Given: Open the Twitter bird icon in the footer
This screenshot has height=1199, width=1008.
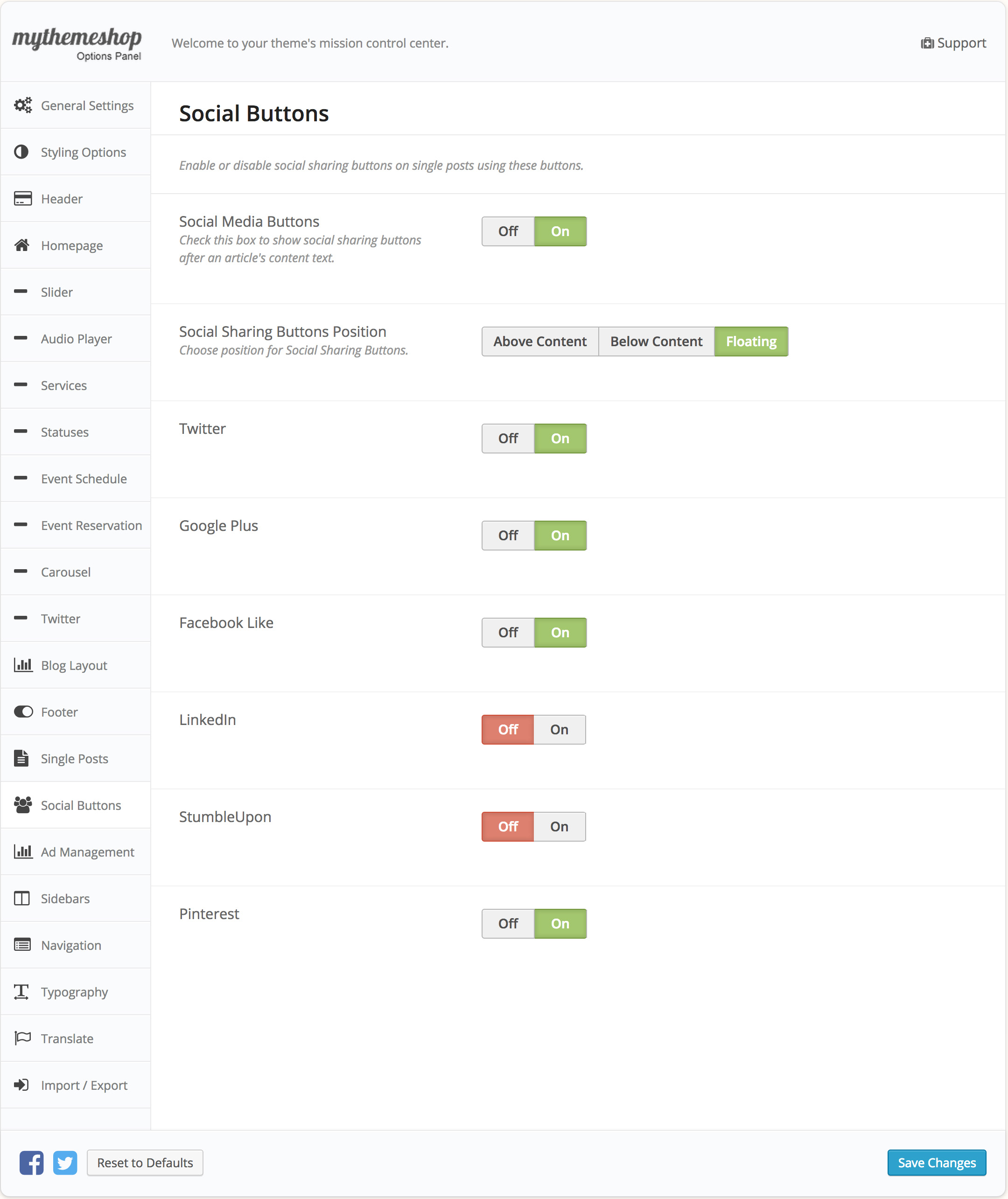Looking at the screenshot, I should (65, 1163).
